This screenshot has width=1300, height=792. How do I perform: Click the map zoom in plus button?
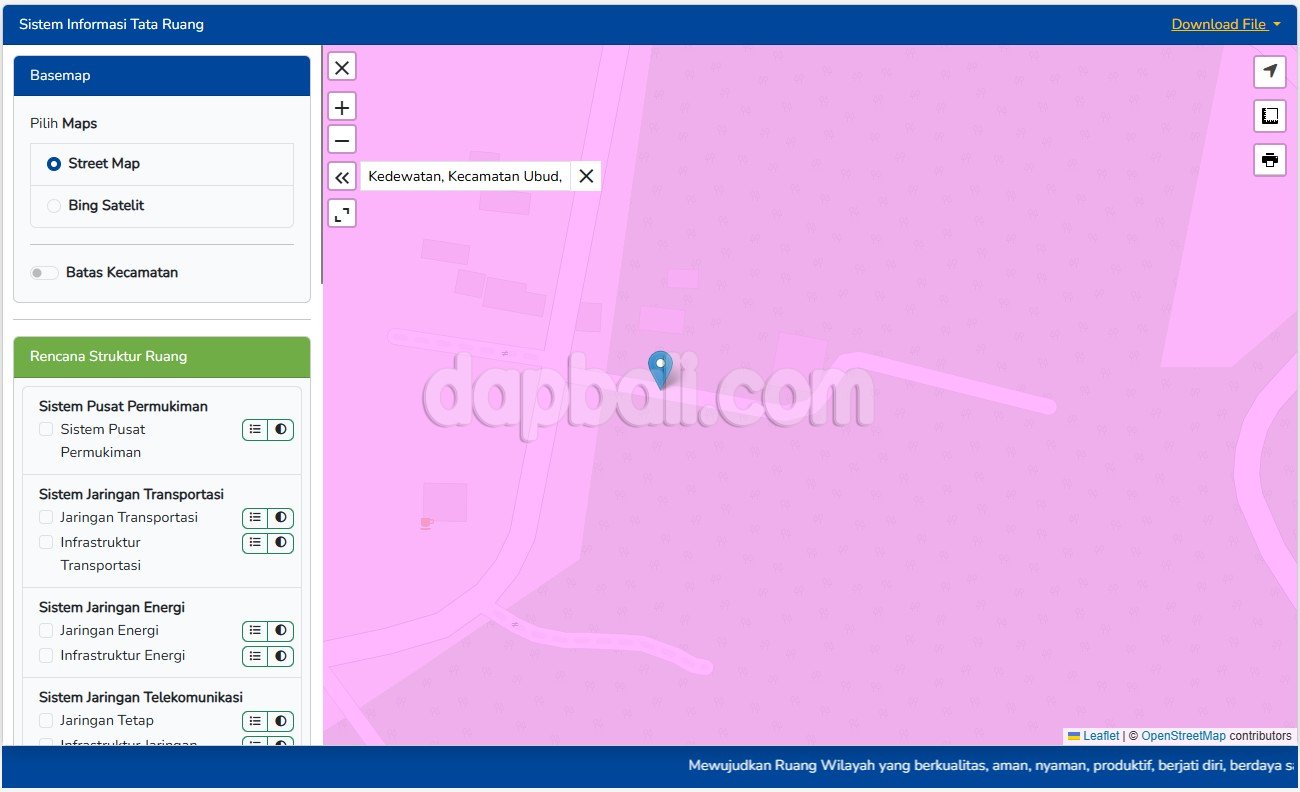[342, 107]
